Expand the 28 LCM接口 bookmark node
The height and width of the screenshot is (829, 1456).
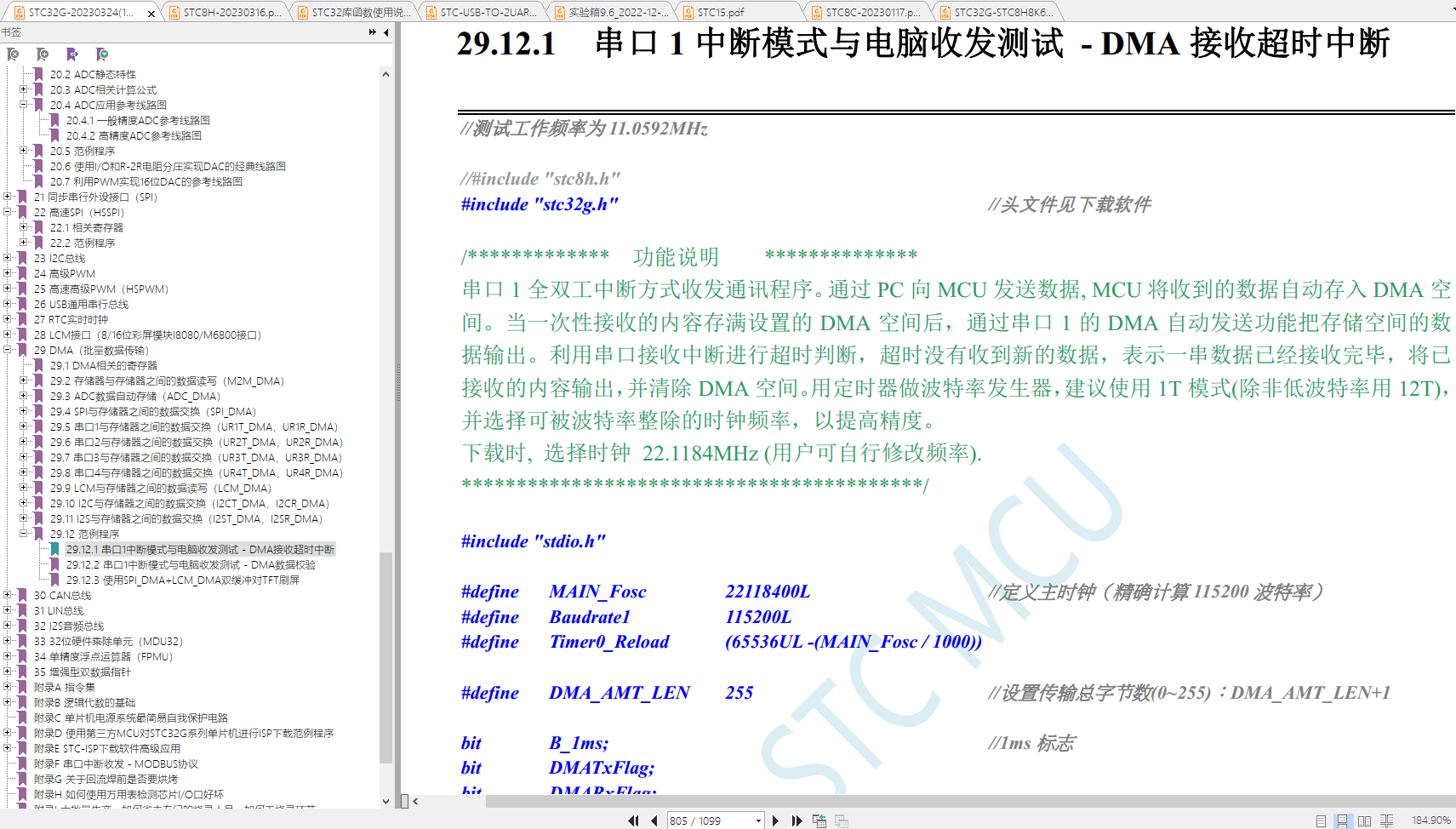[x=8, y=334]
